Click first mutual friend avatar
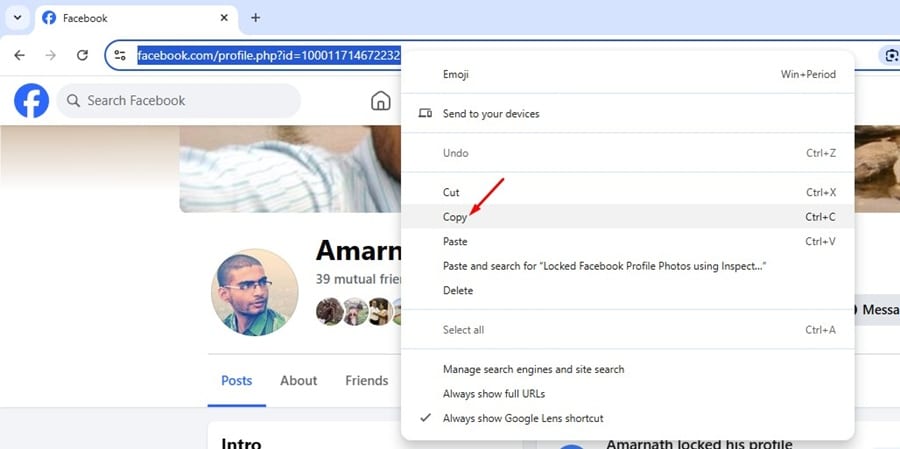 [329, 311]
